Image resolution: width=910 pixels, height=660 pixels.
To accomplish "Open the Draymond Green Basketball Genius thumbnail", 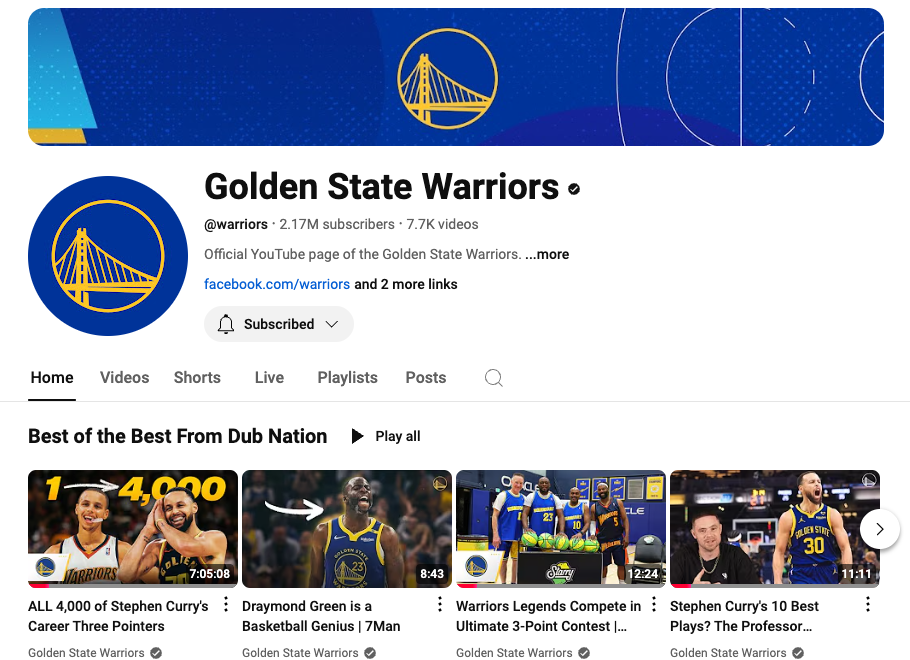I will click(x=346, y=529).
